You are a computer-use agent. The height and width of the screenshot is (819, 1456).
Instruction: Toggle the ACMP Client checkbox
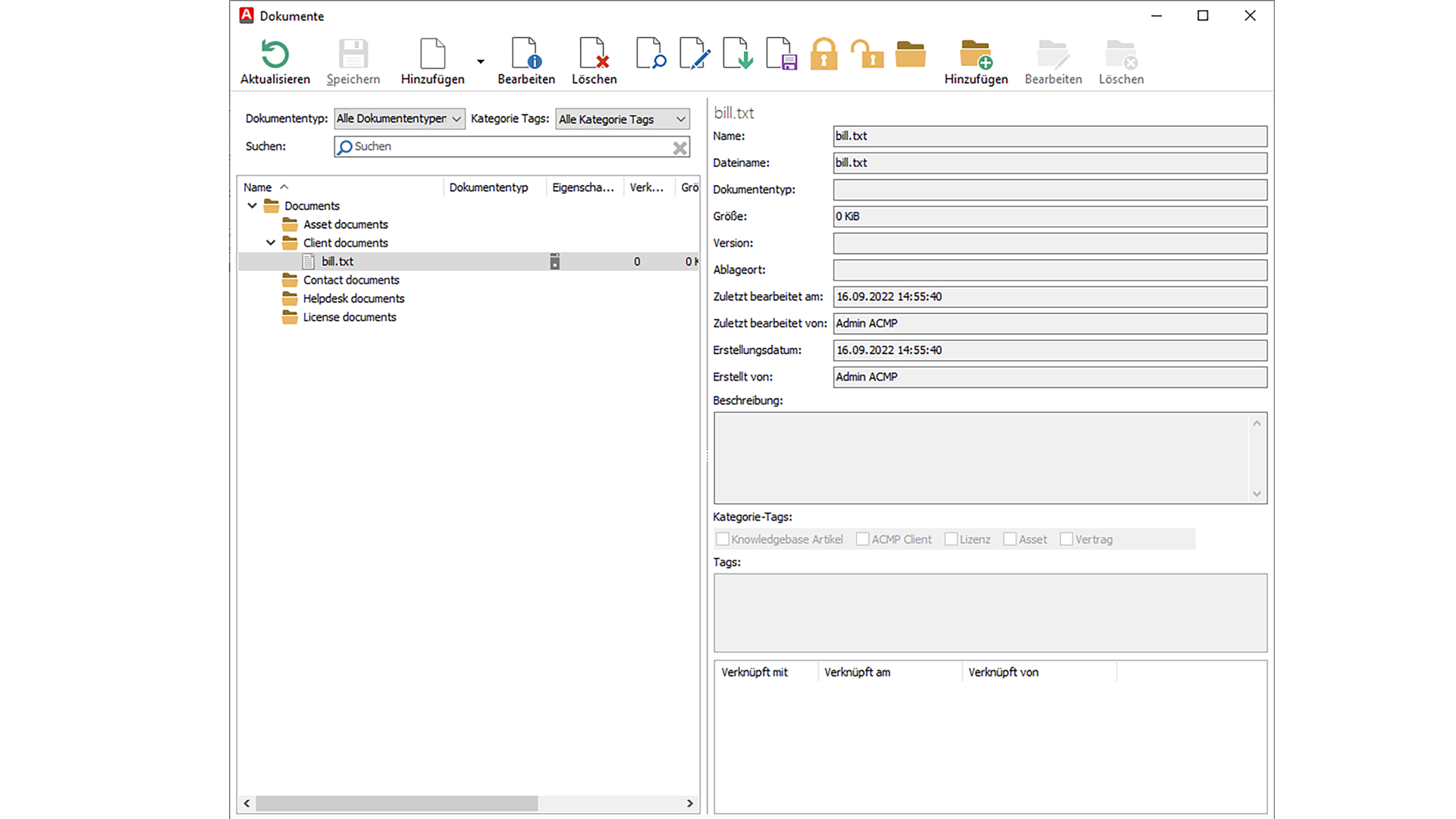(862, 539)
